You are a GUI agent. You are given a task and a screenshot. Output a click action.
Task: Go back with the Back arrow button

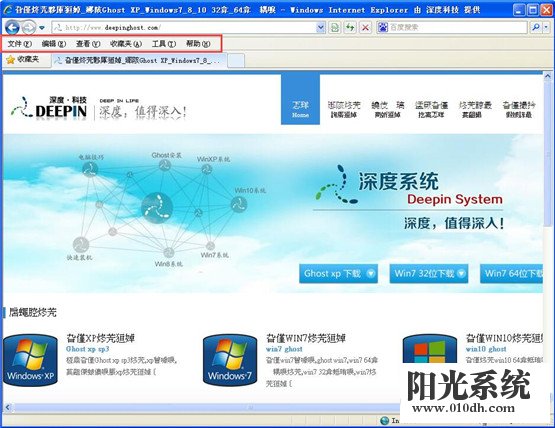click(x=12, y=27)
